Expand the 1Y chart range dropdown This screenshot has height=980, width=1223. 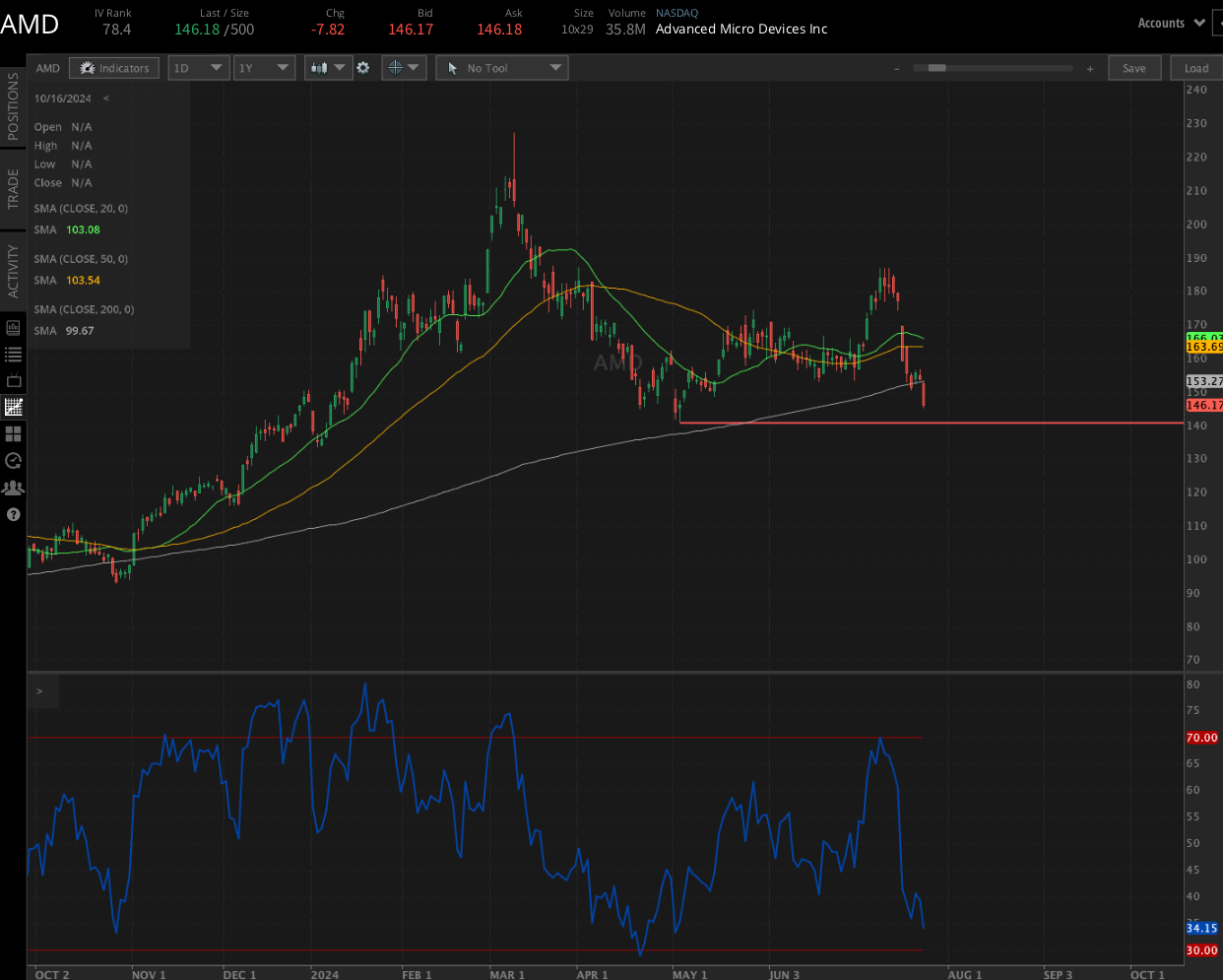(263, 68)
